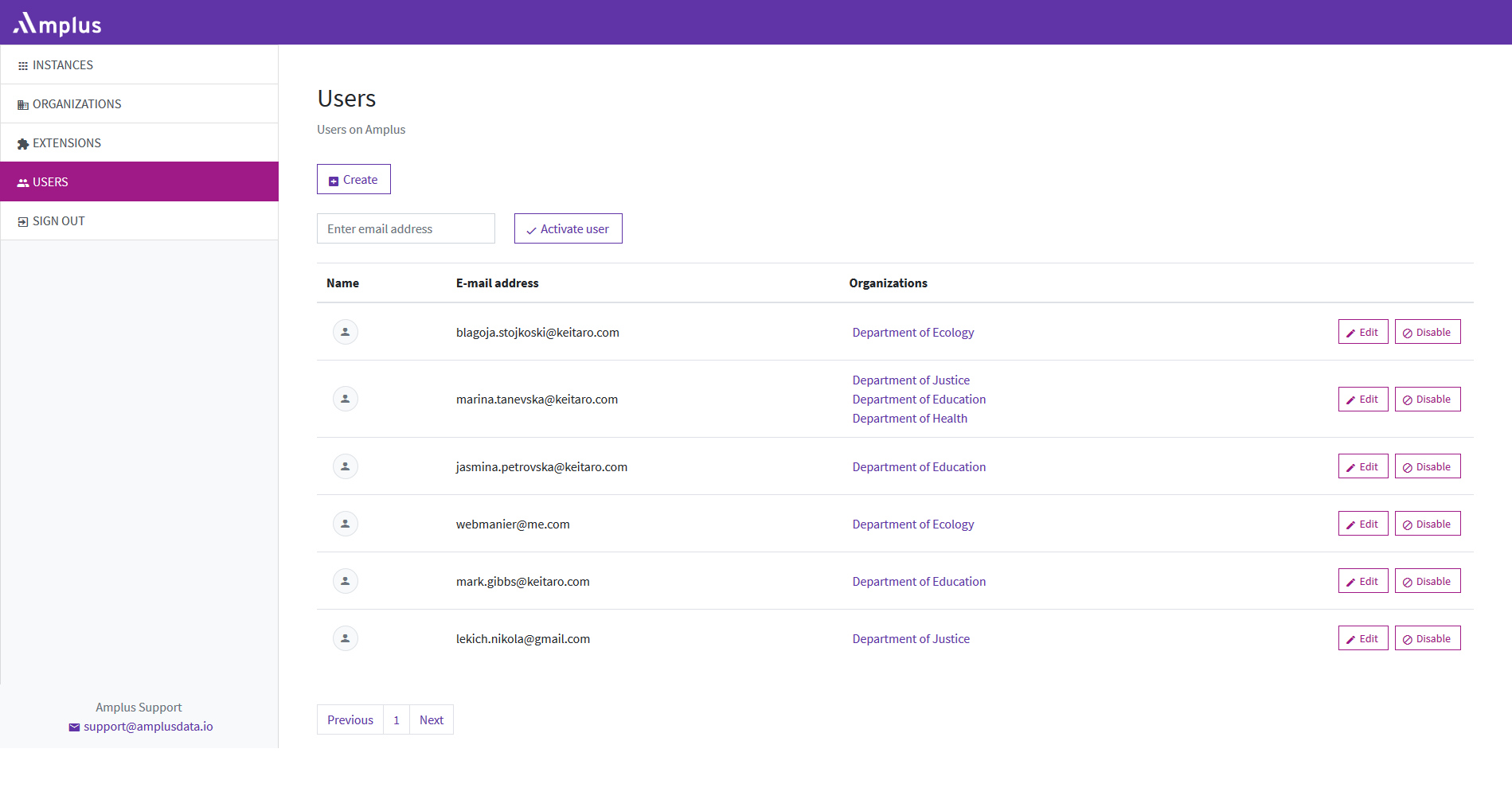Viewport: 1512px width, 811px height.
Task: Edit user jasmina.petrovska@keitaro.com
Action: 1363,466
